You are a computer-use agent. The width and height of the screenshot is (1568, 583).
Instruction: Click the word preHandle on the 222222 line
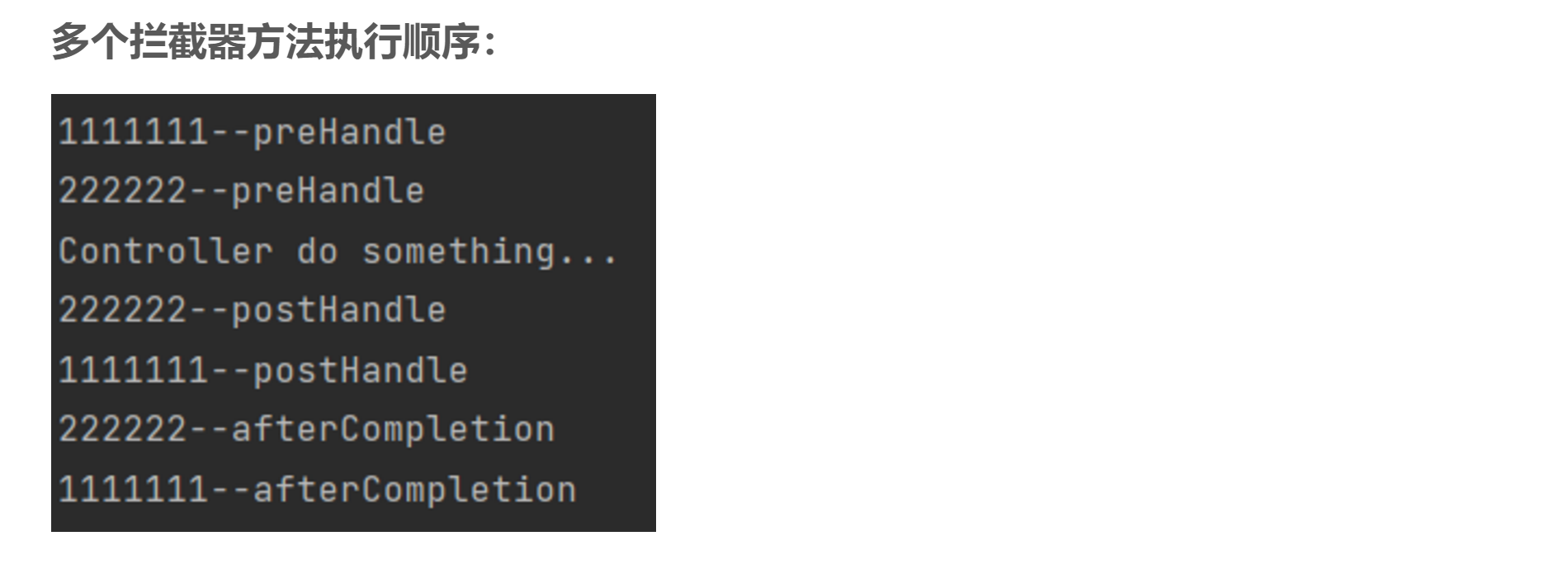(328, 191)
